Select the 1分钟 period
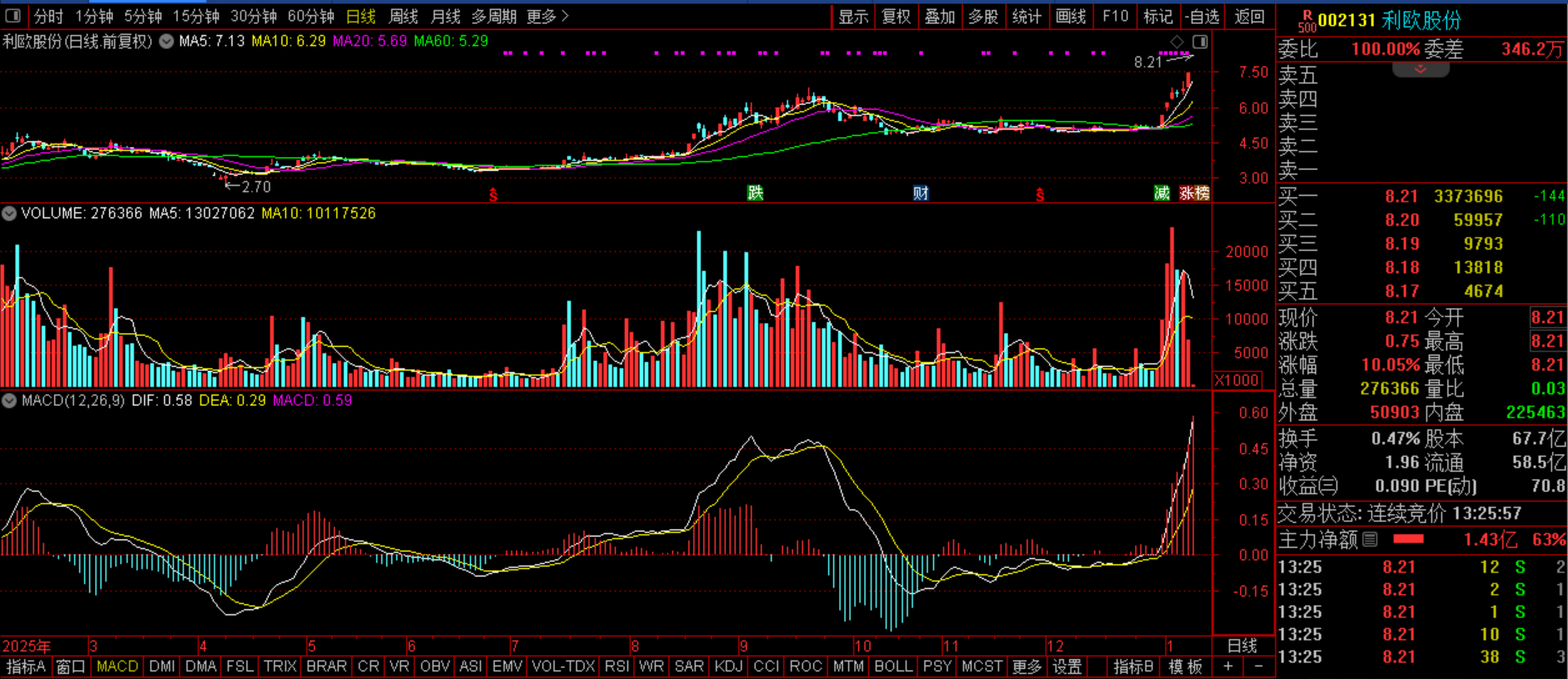Image resolution: width=1568 pixels, height=679 pixels. pos(94,16)
